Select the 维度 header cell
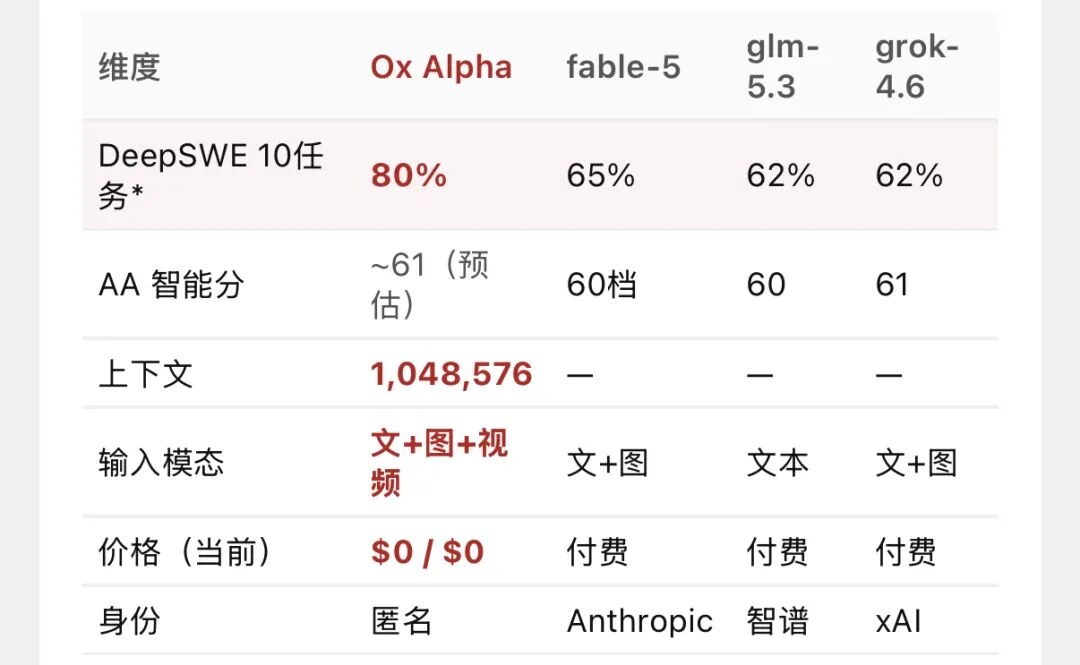Image resolution: width=1080 pixels, height=665 pixels. [129, 68]
